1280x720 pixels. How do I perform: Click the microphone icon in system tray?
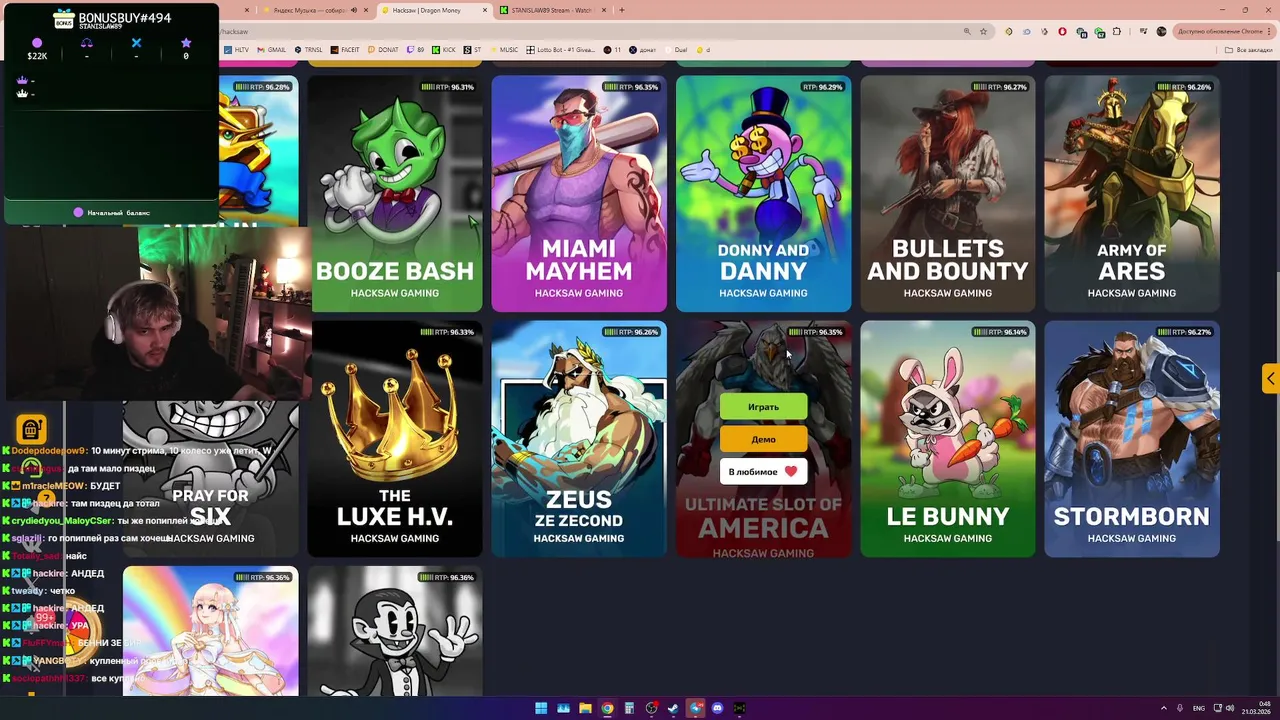click(1180, 708)
